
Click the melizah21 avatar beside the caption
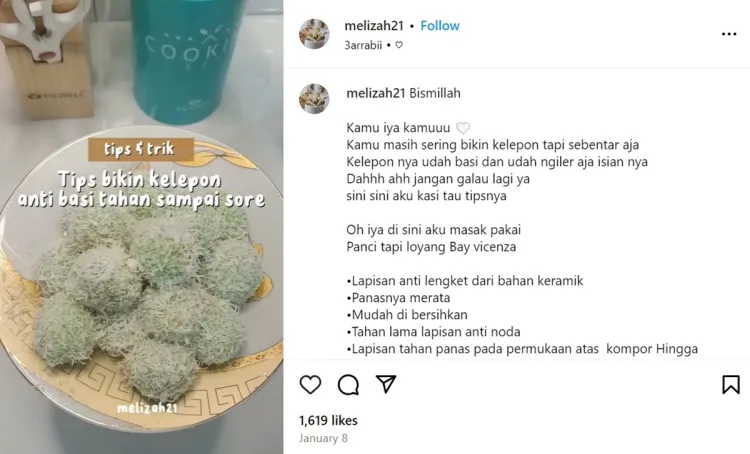coord(314,99)
